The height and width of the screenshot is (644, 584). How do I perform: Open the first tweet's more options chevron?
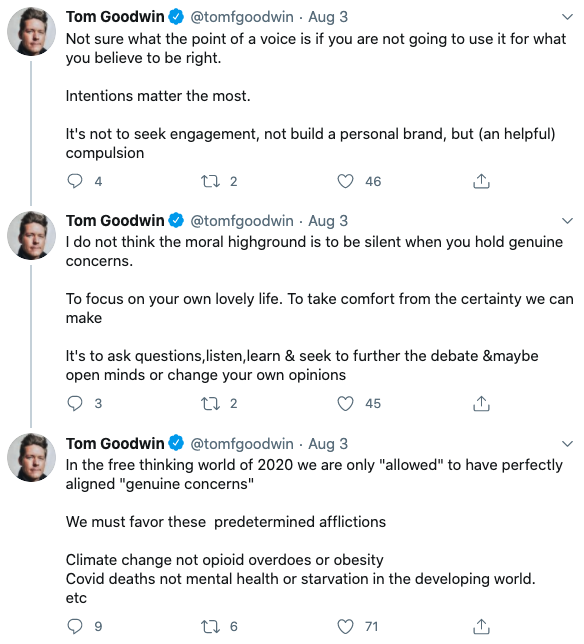(567, 17)
